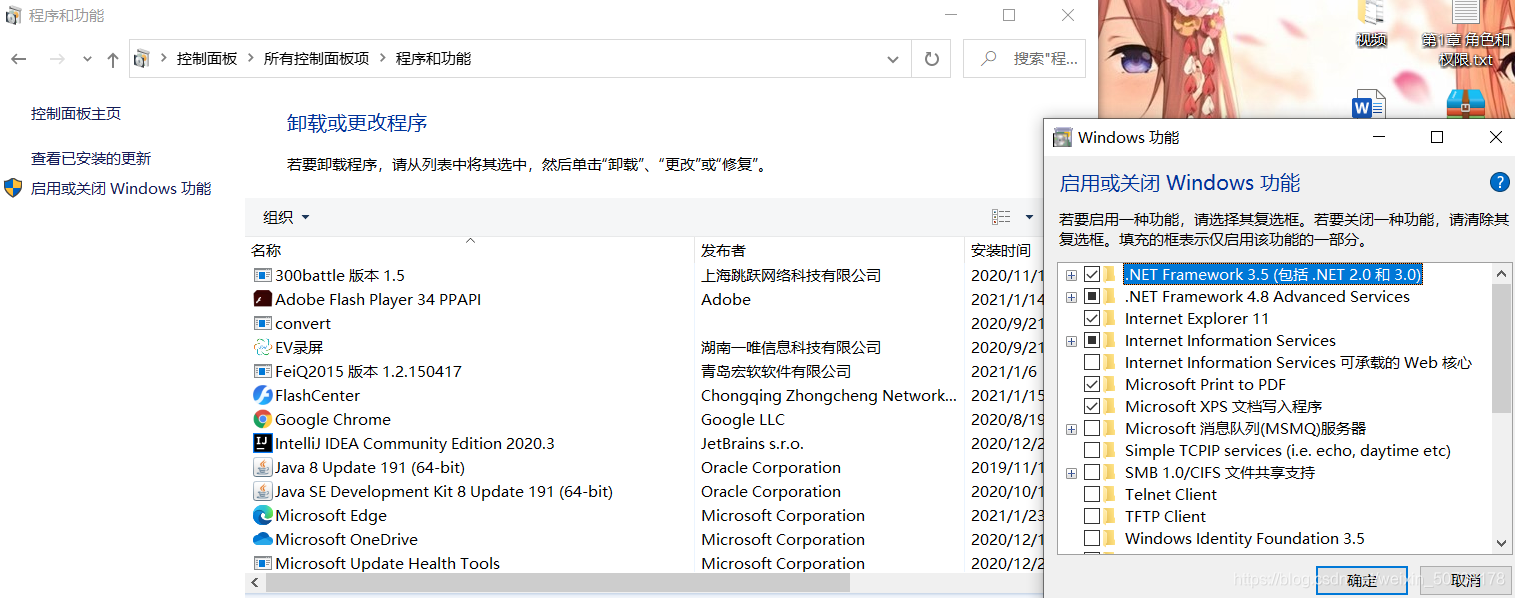Go up one level with up arrow
Screen dimensions: 1515x598
(x=113, y=59)
